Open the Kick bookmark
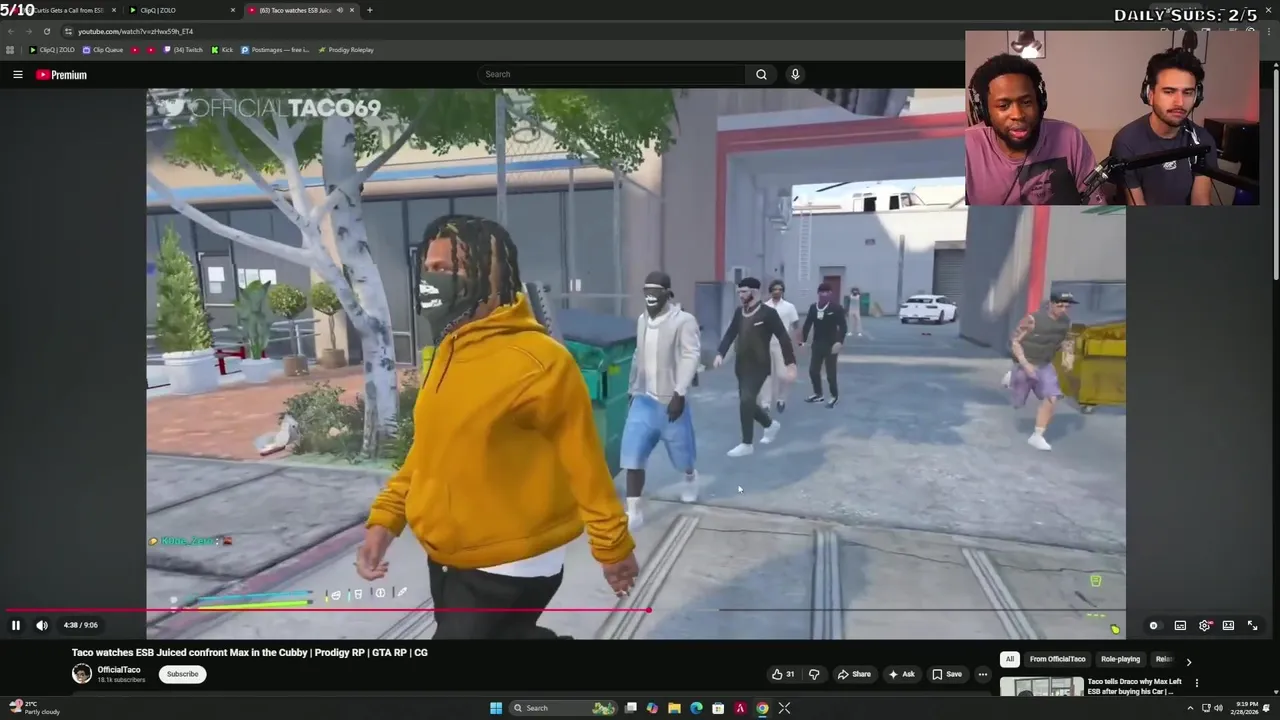Image resolution: width=1280 pixels, height=720 pixels. 222,50
